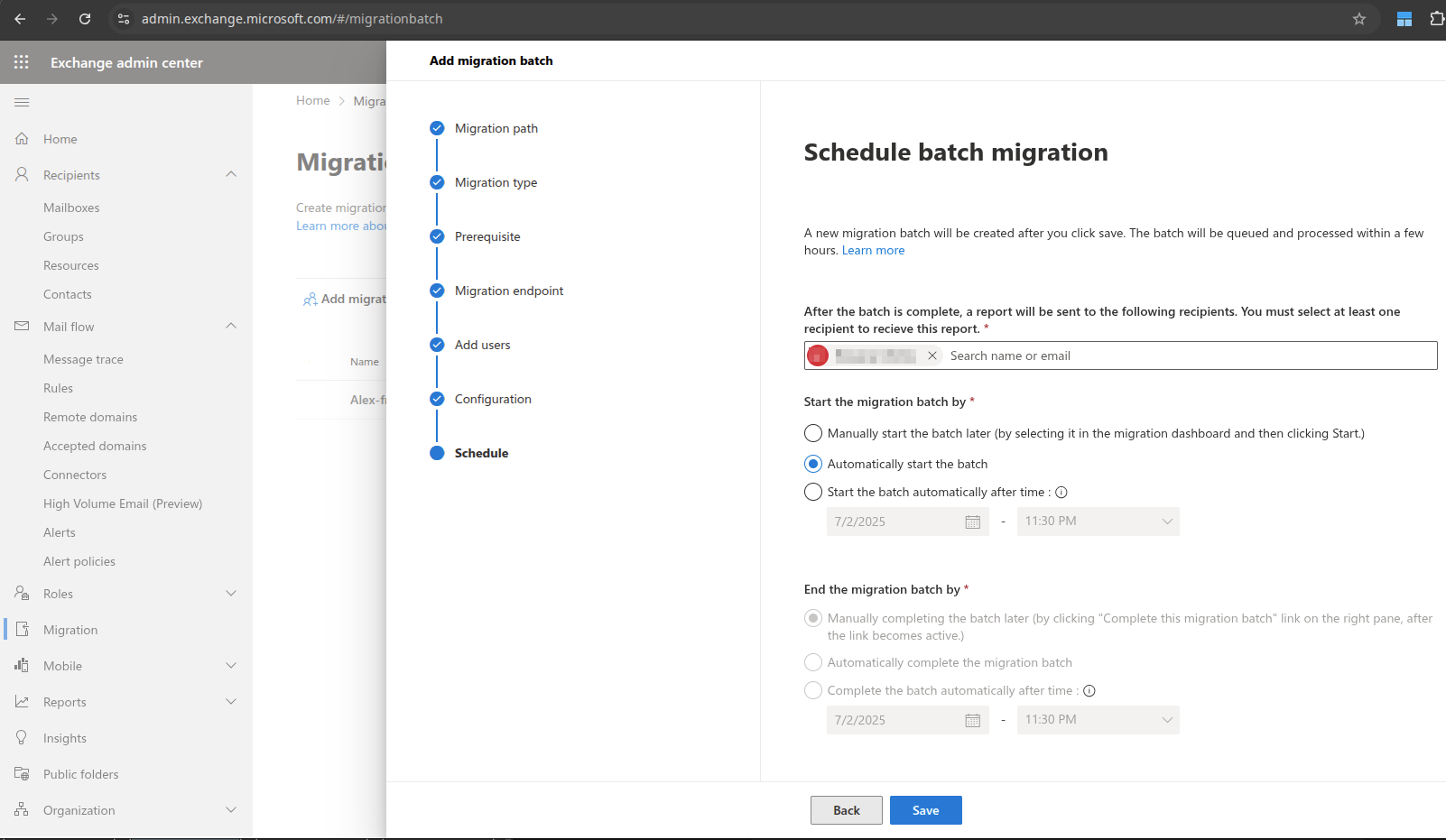Expand the Roles section chevron
Viewport: 1446px width, 840px height.
click(x=231, y=593)
